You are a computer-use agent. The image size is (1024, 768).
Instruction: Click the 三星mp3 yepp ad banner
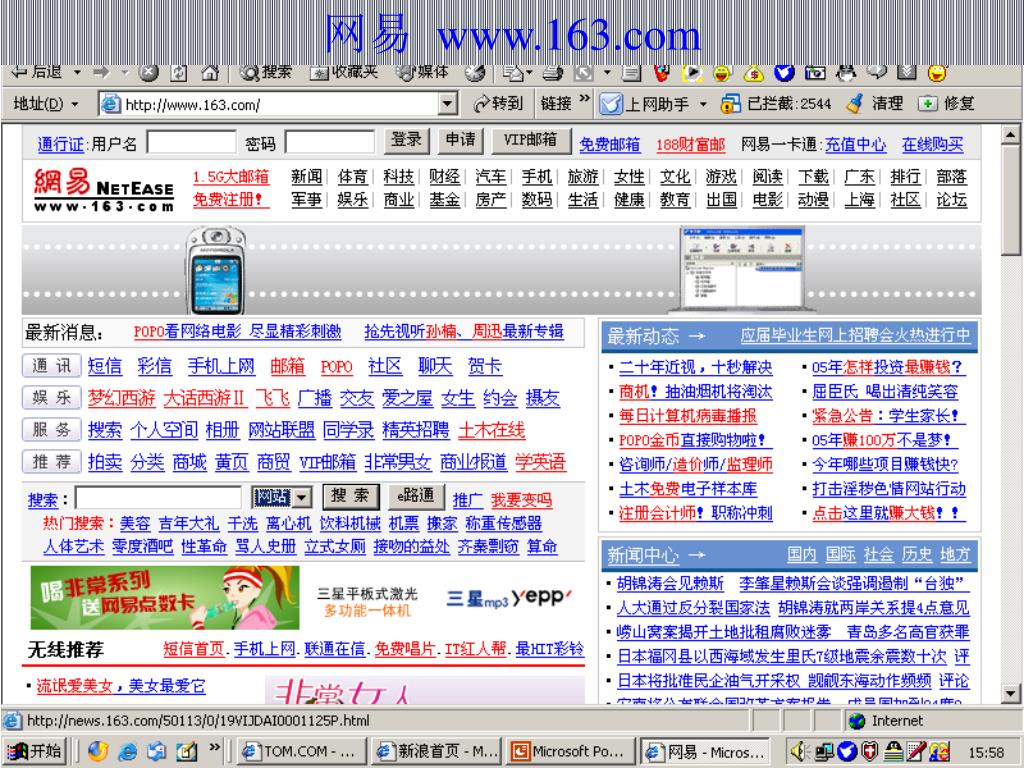coord(509,598)
